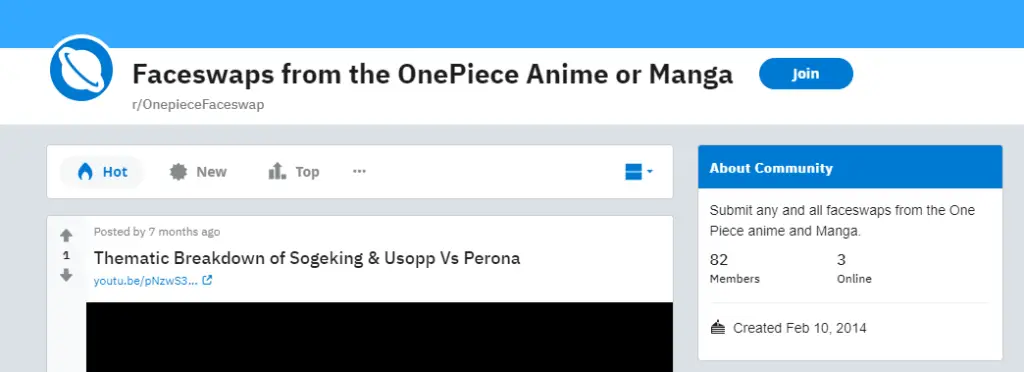The height and width of the screenshot is (372, 1024).
Task: Downvote the Sogeking & Usopp post
Action: pos(66,275)
